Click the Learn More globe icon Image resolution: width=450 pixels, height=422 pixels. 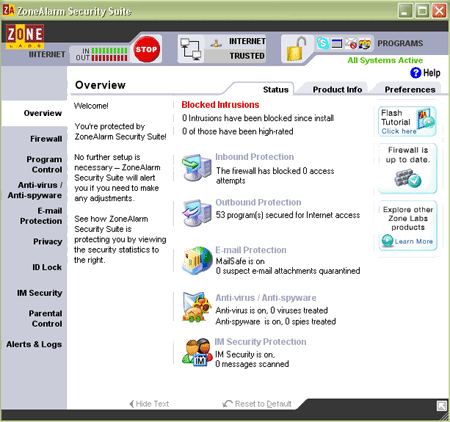(x=387, y=241)
